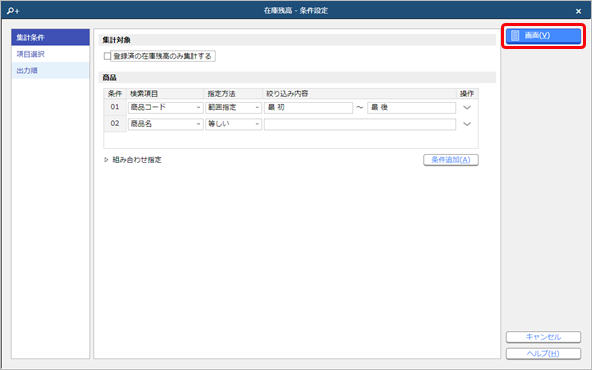
Task: Expand 組み合わせ指定 section
Action: coord(106,160)
